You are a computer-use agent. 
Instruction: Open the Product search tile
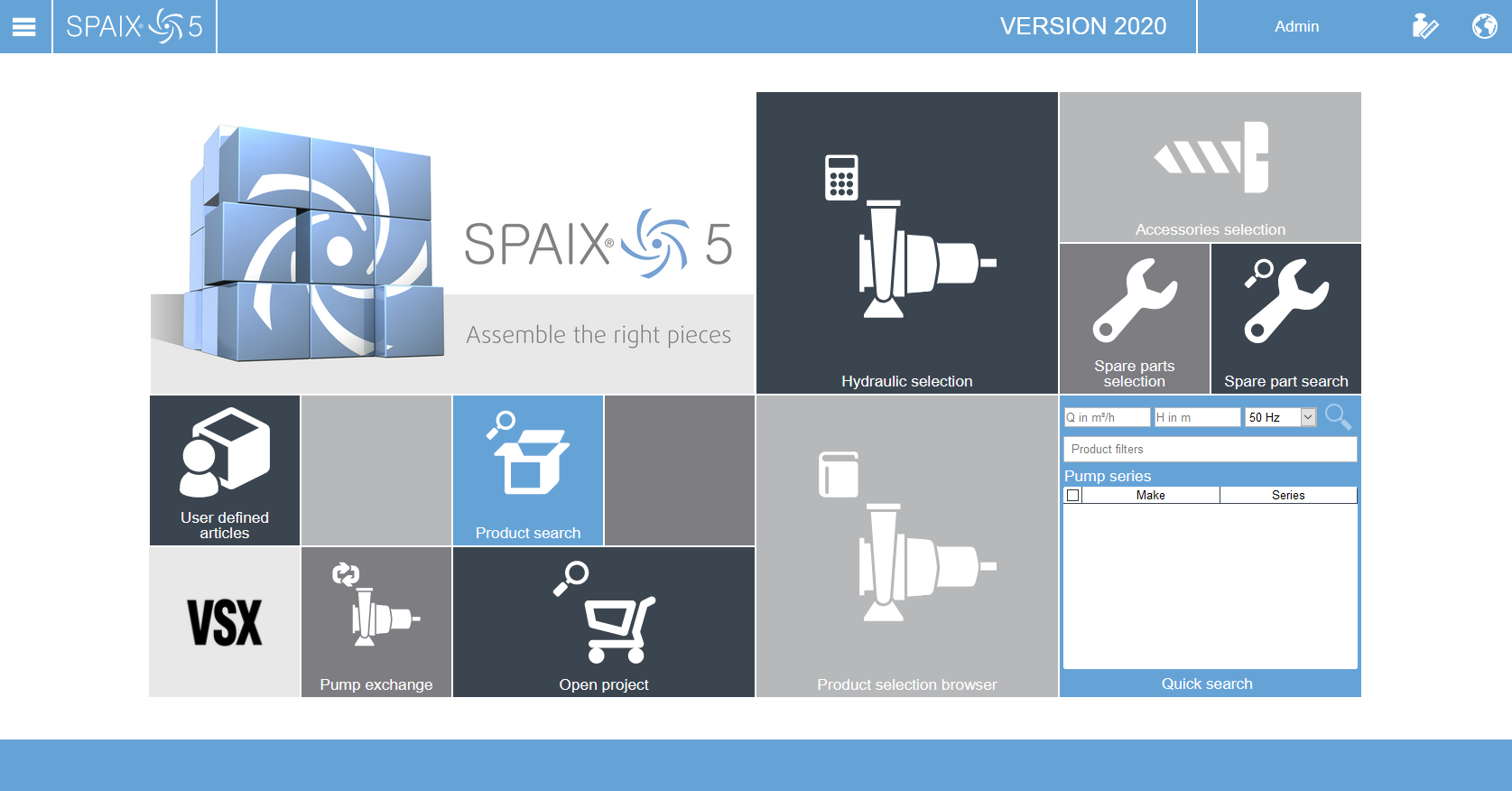528,470
